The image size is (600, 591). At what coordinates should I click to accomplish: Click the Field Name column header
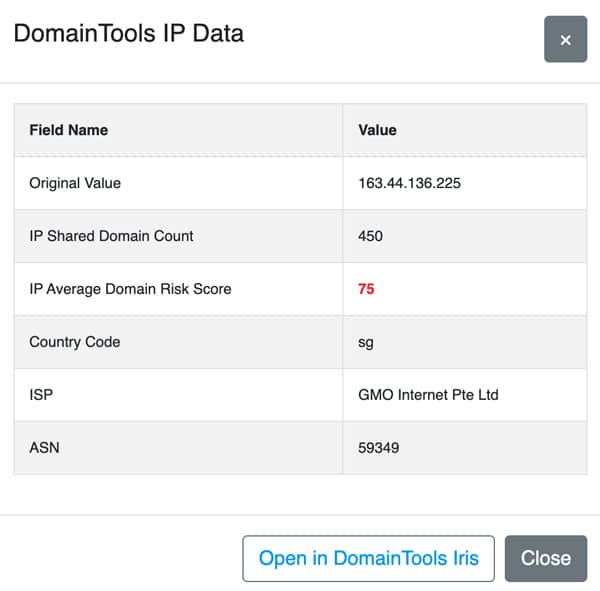(x=68, y=130)
